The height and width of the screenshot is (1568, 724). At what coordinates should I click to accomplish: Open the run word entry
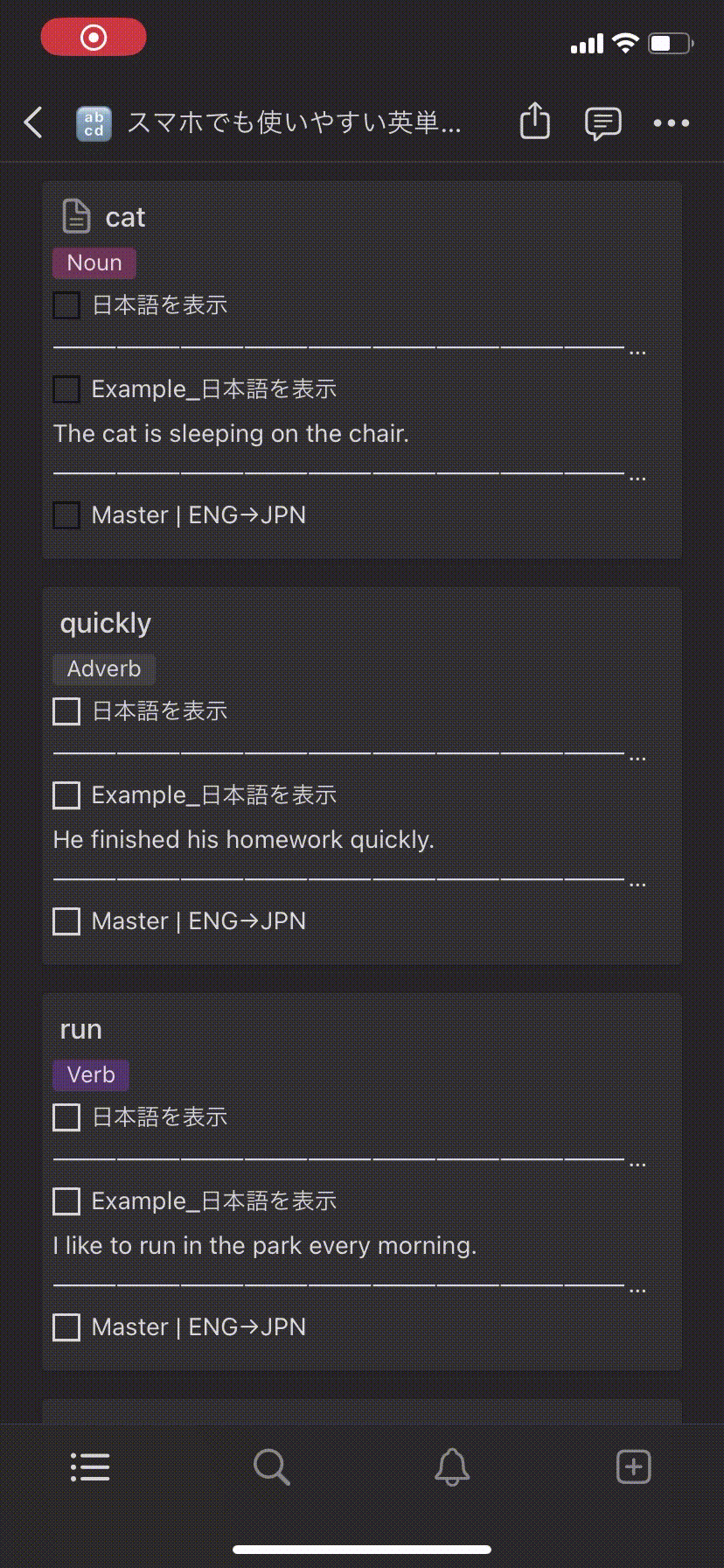pyautogui.click(x=81, y=1030)
